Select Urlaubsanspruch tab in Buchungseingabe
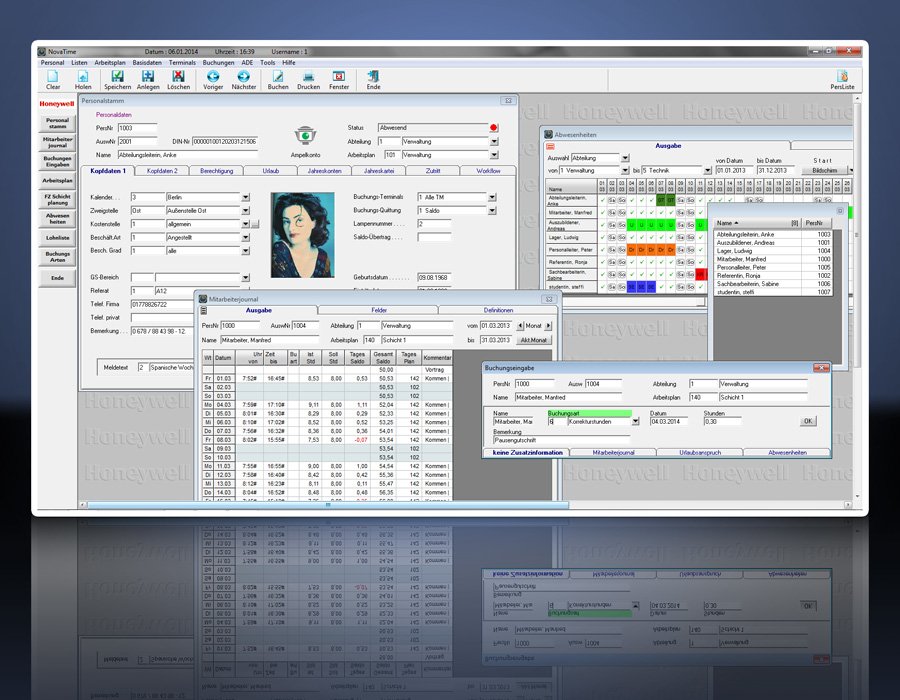 700,453
